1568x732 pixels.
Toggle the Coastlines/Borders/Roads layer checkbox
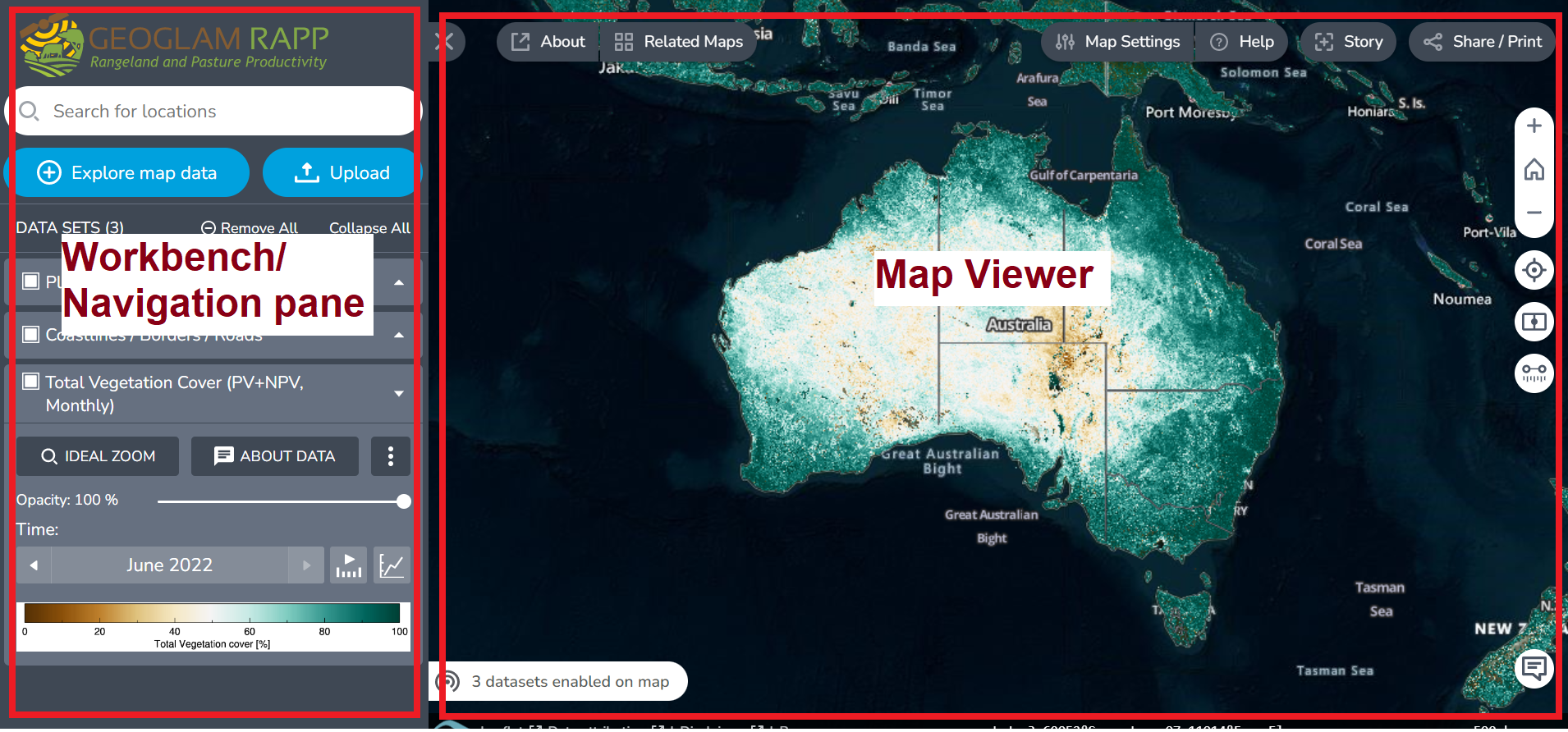point(31,334)
